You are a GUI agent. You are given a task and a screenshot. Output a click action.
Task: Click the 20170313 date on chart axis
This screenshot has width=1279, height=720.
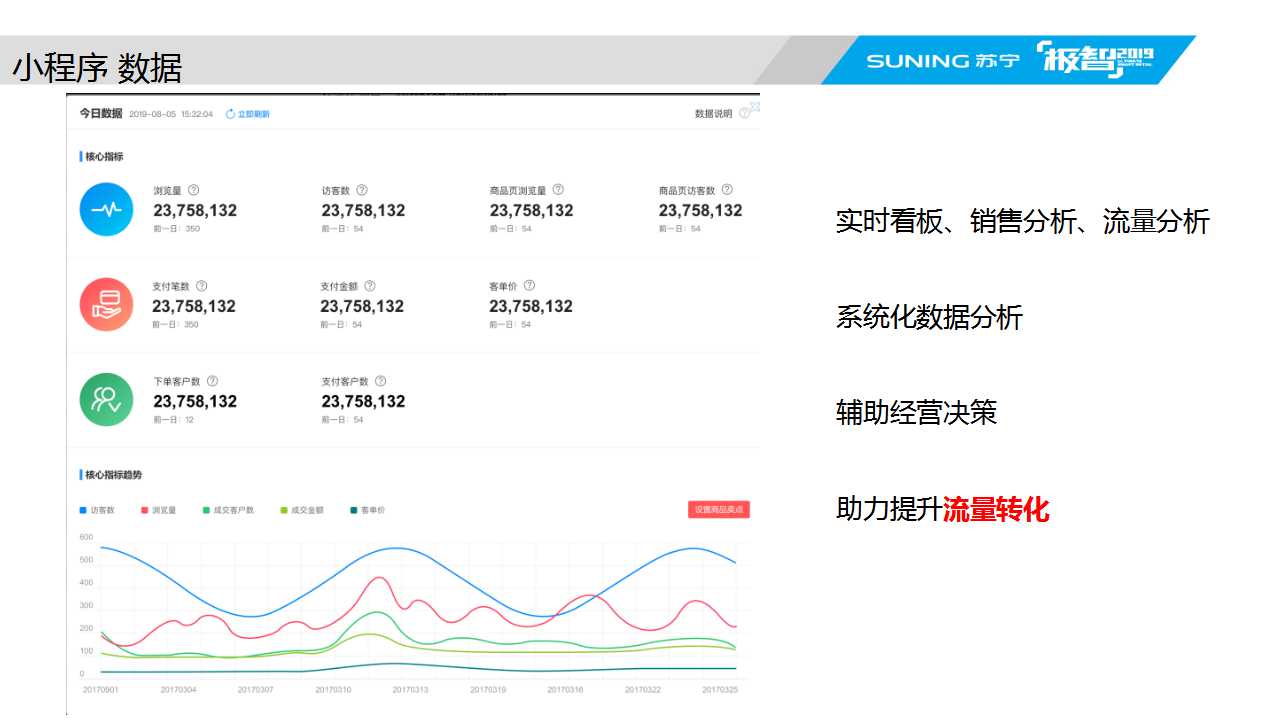410,689
